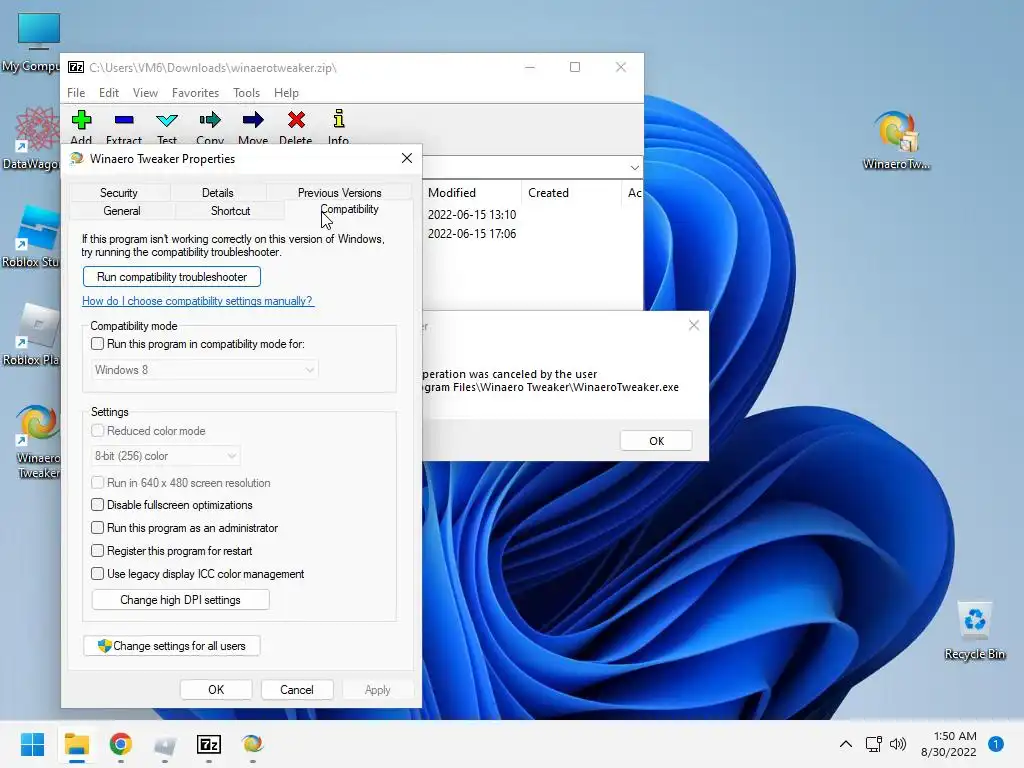
Task: Open the View menu in 7-Zip
Action: click(145, 93)
